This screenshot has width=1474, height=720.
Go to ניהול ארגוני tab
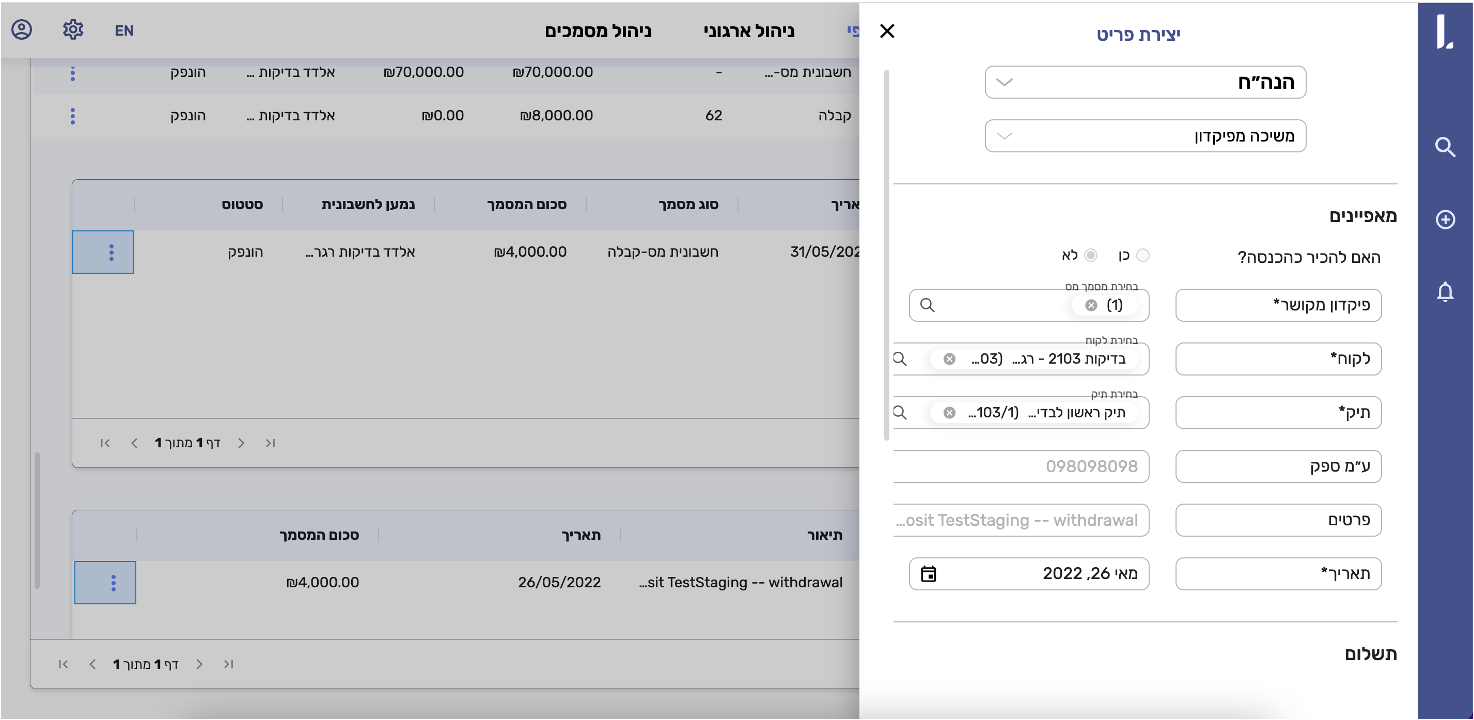[x=749, y=30]
